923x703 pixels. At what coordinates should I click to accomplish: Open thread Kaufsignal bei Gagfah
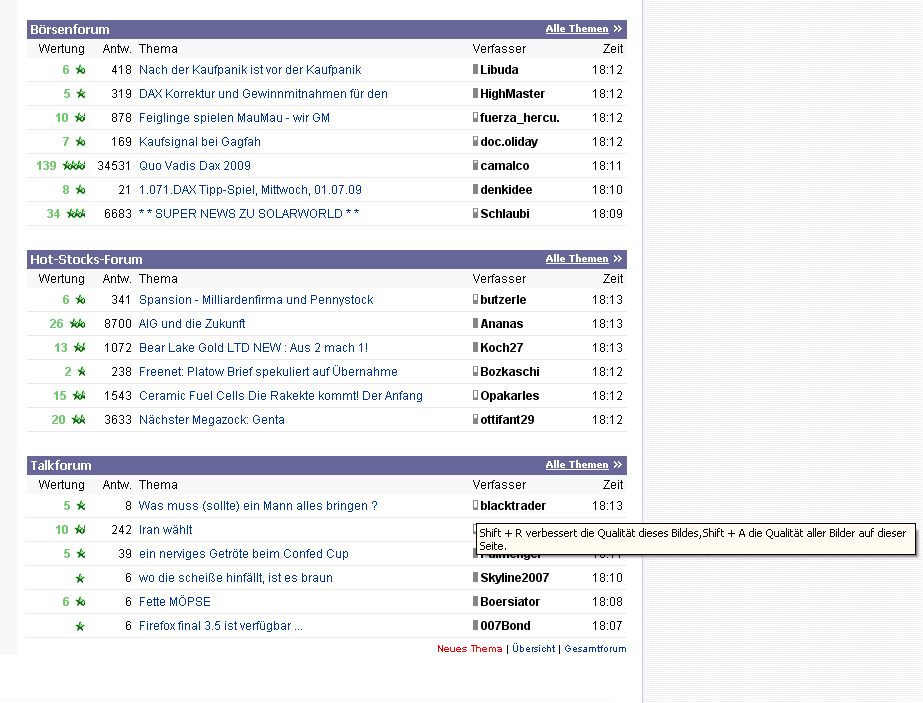199,142
